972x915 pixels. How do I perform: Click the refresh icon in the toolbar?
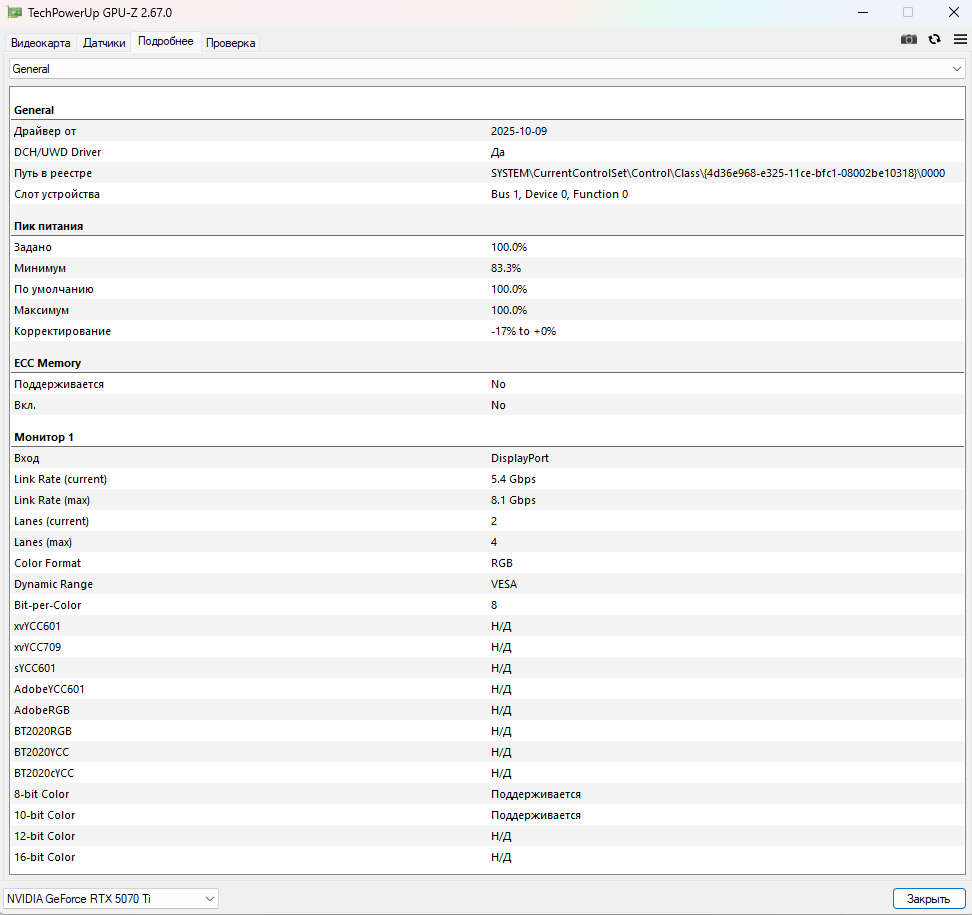934,39
